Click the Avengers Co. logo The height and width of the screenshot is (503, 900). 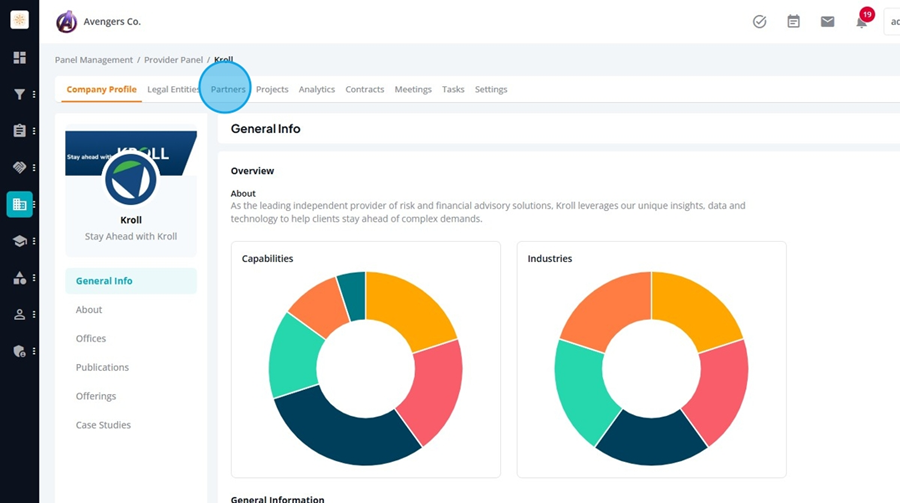point(67,22)
